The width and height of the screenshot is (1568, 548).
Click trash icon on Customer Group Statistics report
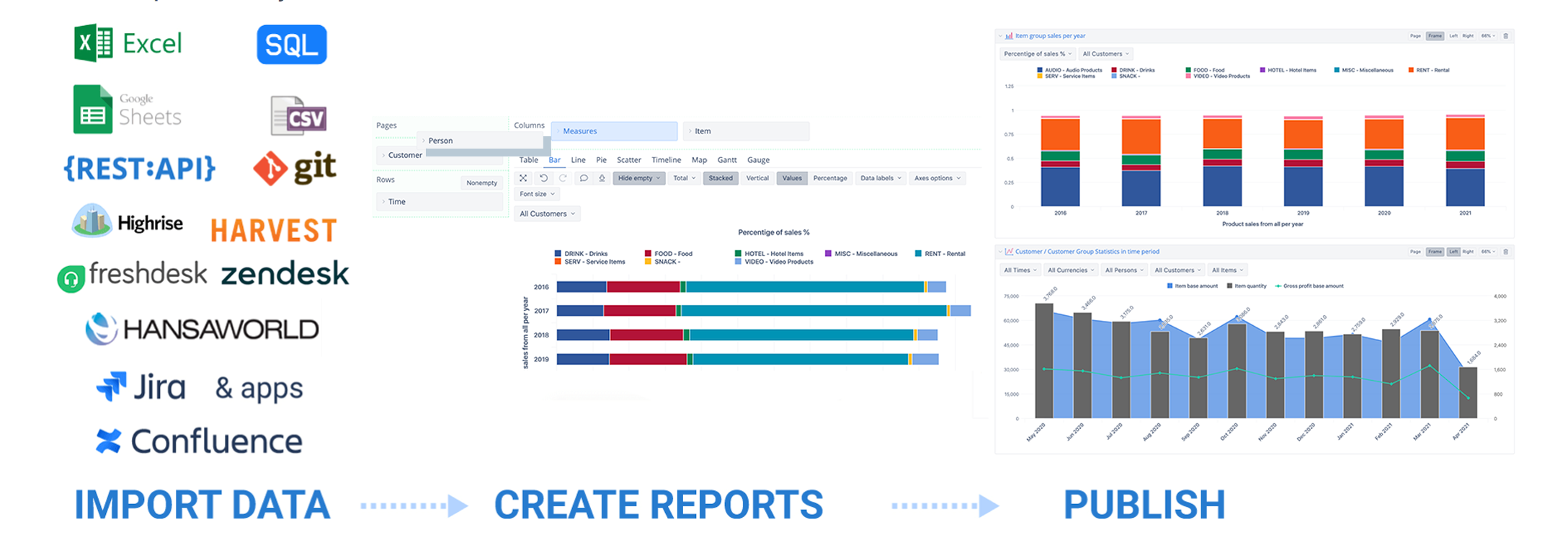1505,252
